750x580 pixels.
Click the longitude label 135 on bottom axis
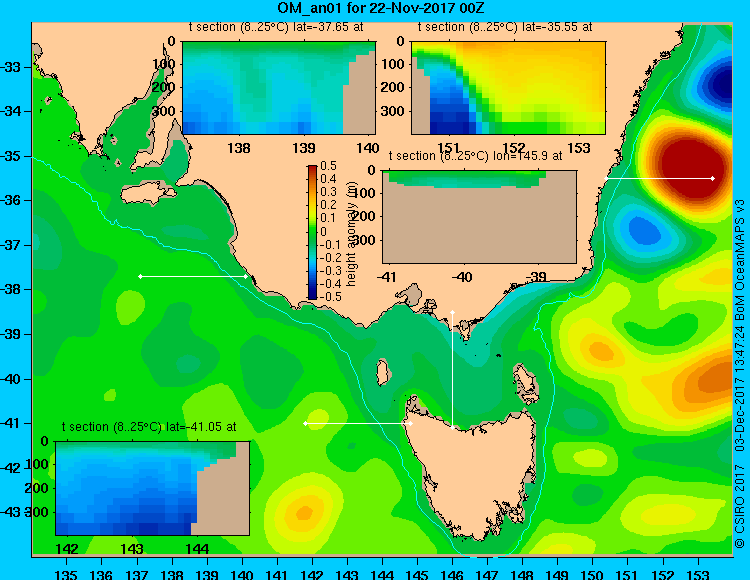pyautogui.click(x=66, y=574)
